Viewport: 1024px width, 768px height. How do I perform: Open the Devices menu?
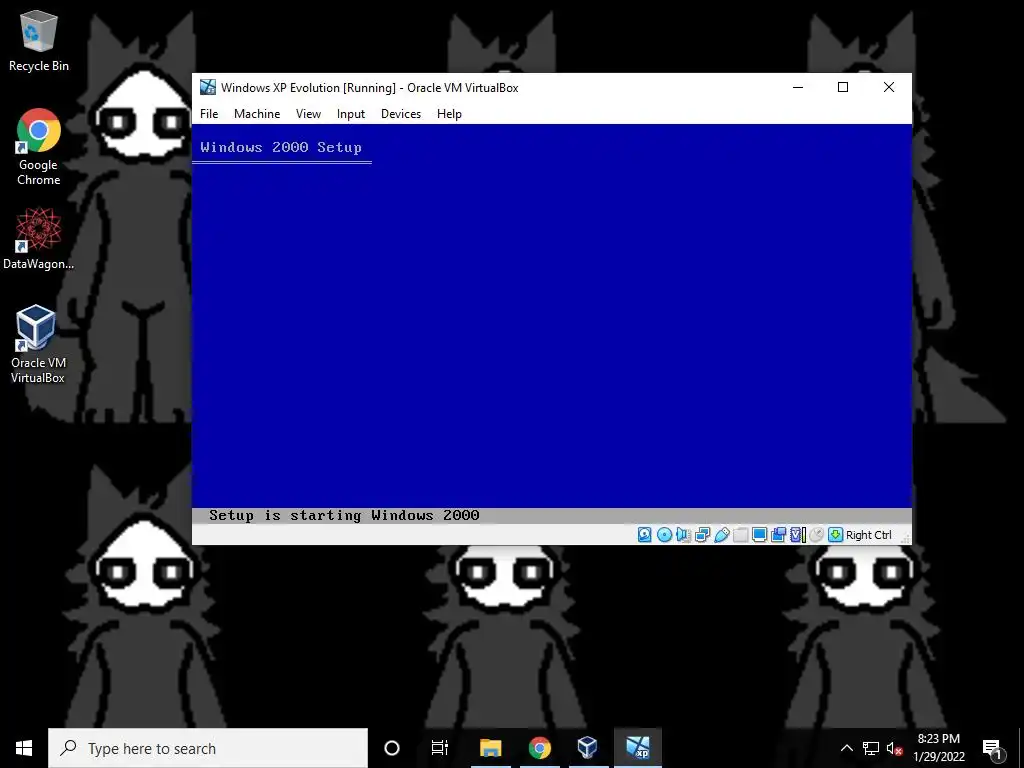[401, 114]
